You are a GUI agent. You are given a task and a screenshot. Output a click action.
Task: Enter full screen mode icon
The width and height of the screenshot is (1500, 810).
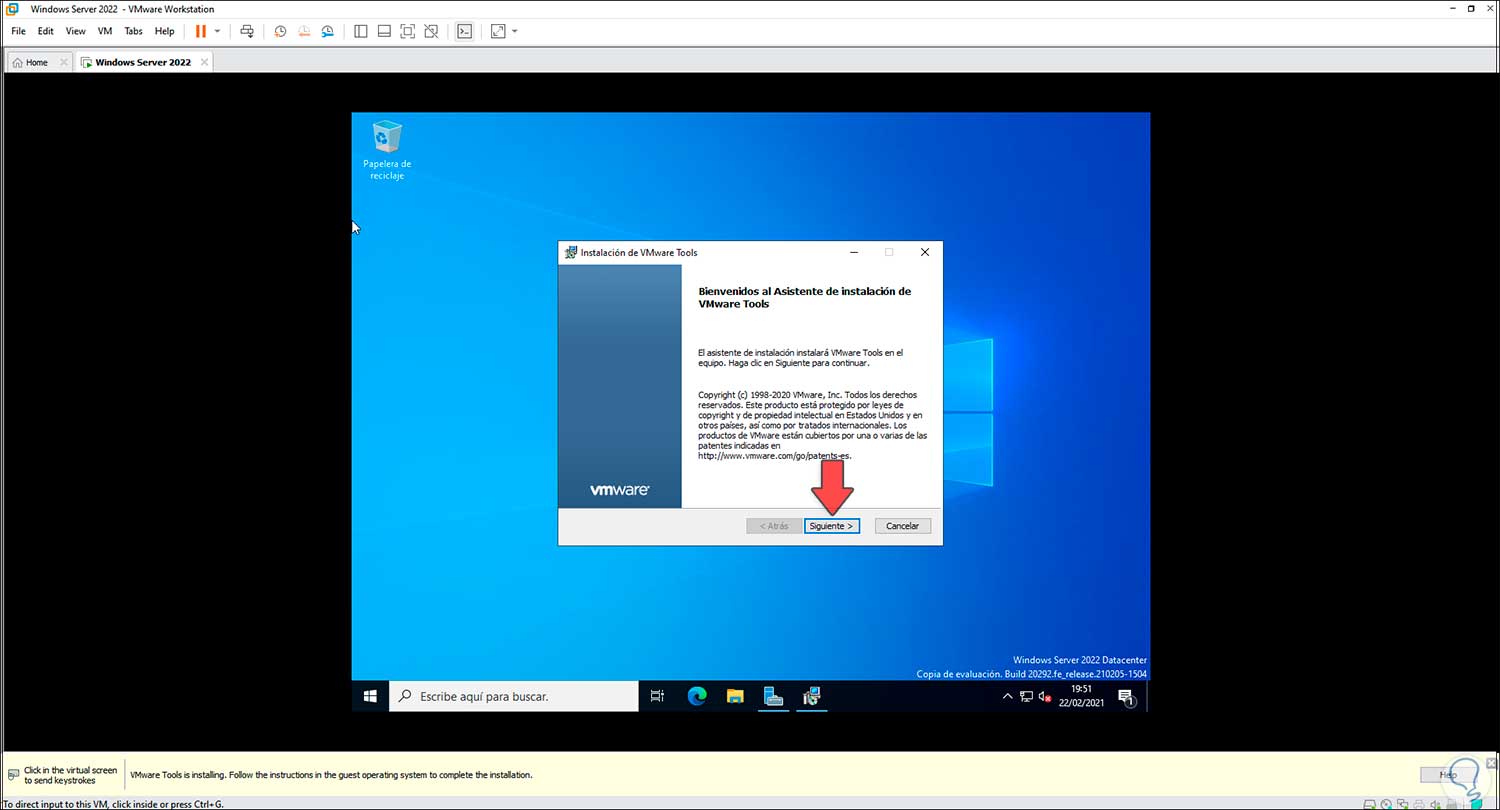click(x=407, y=31)
